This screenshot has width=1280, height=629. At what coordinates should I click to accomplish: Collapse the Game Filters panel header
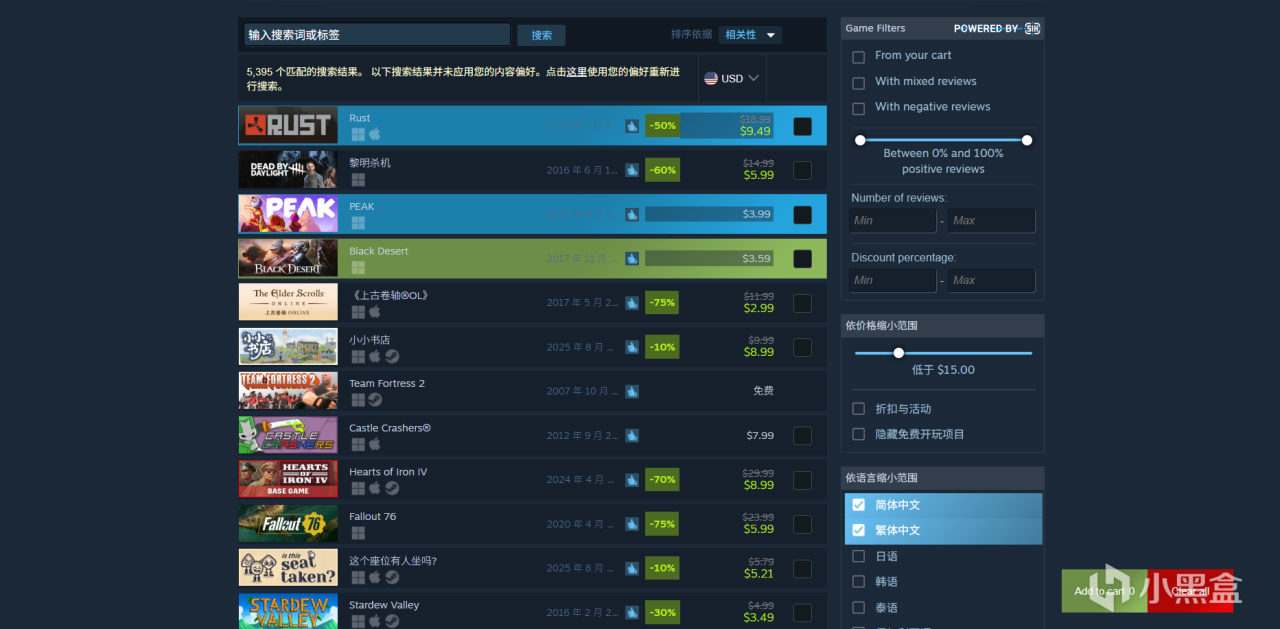(944, 28)
